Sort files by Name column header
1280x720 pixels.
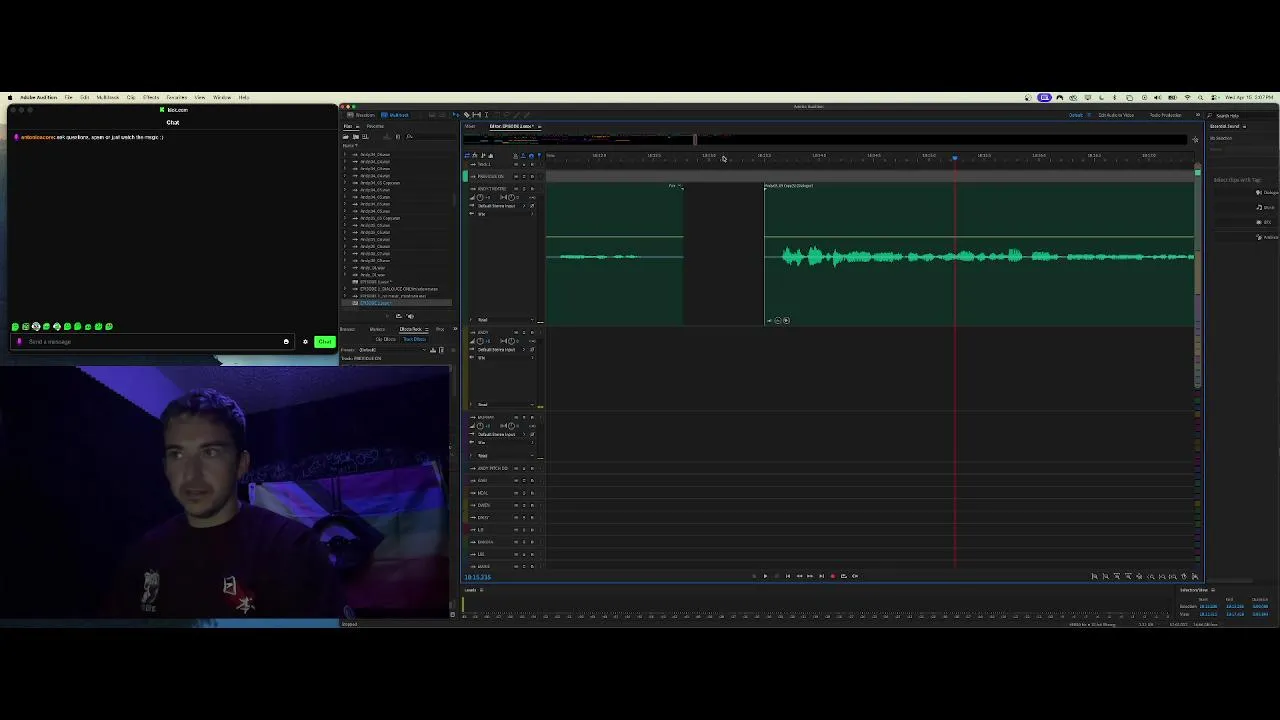[349, 146]
